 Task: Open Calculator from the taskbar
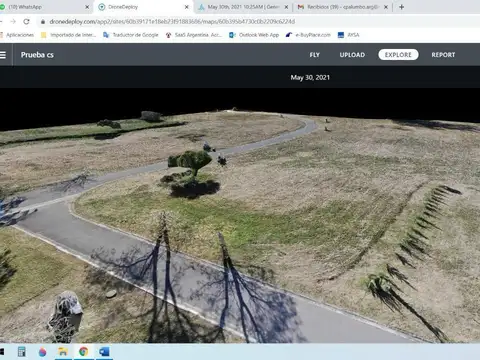pos(21,352)
